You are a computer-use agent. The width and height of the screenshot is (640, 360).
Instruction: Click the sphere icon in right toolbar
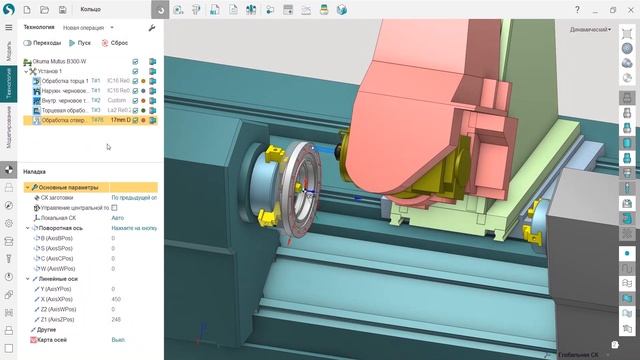[x=627, y=48]
